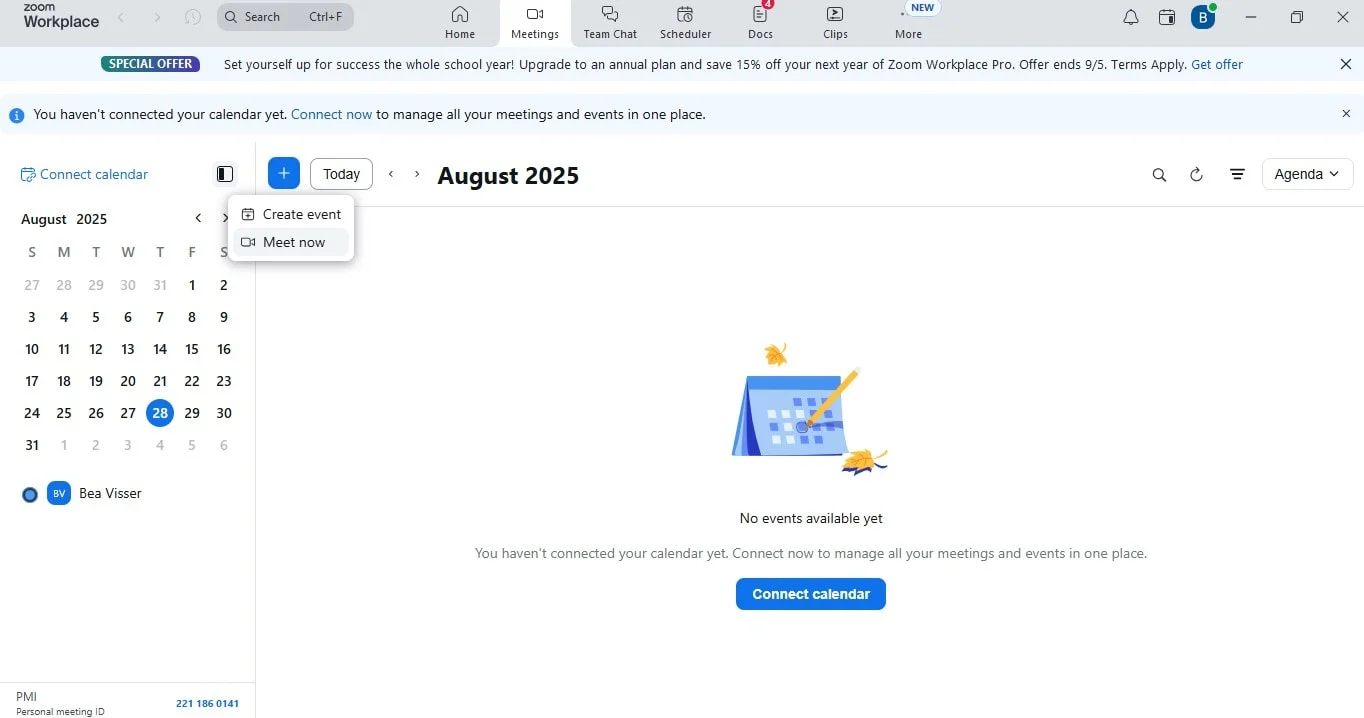The height and width of the screenshot is (718, 1364).
Task: Go to the previous period in the main calendar header
Action: click(391, 174)
